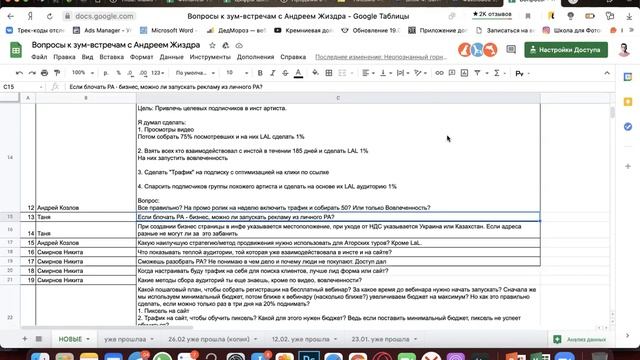Insert a link with the chain icon
This screenshot has height=360, width=640.
coord(439,73)
